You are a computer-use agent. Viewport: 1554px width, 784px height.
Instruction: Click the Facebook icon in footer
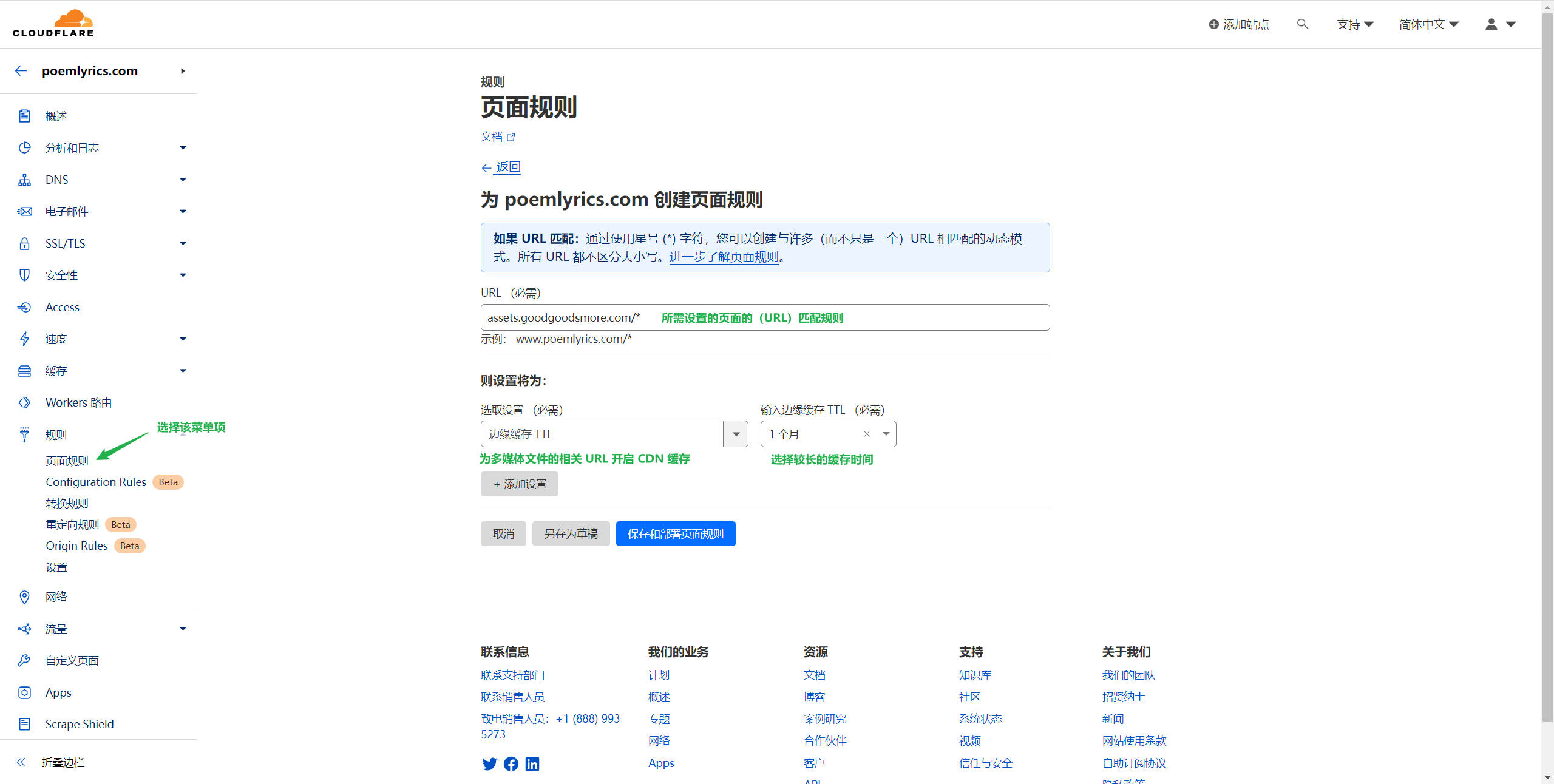coord(511,764)
